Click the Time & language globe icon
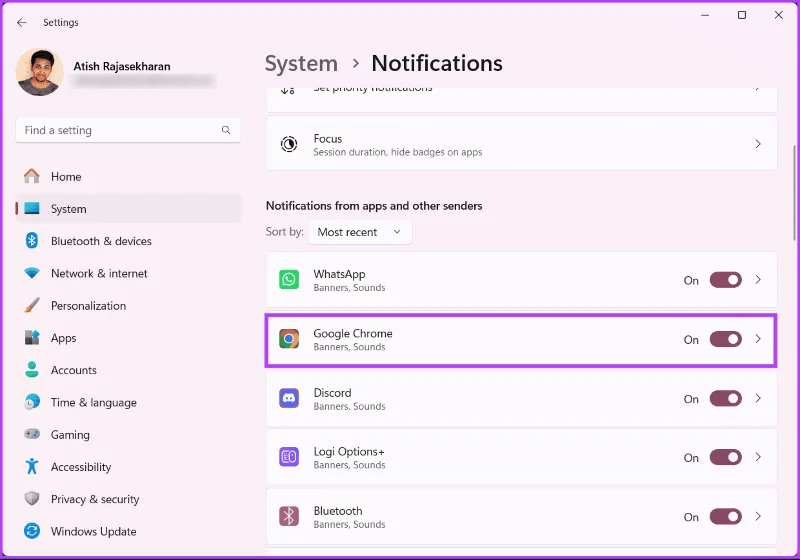 point(32,402)
